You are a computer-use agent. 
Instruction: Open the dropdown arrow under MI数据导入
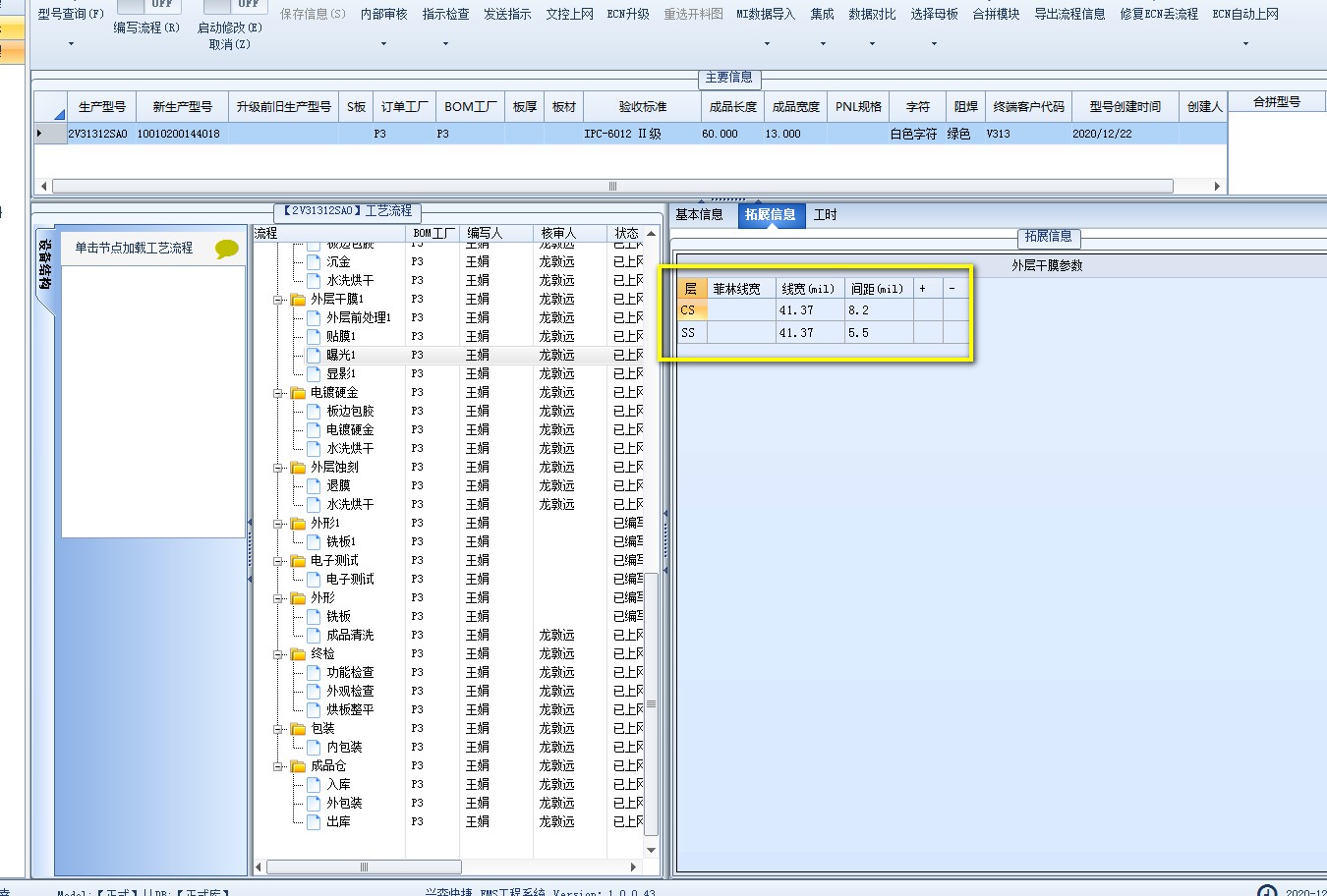[766, 44]
